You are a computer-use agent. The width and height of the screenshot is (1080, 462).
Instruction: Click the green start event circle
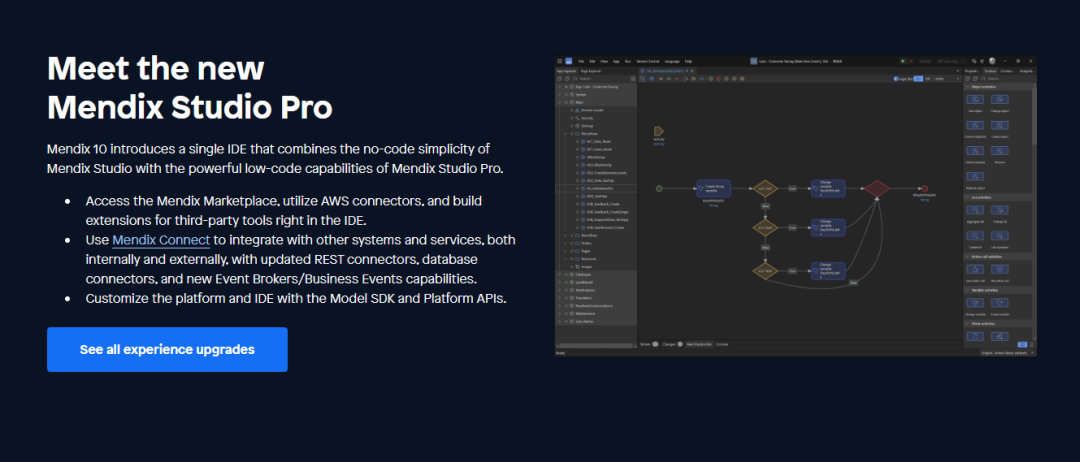659,187
